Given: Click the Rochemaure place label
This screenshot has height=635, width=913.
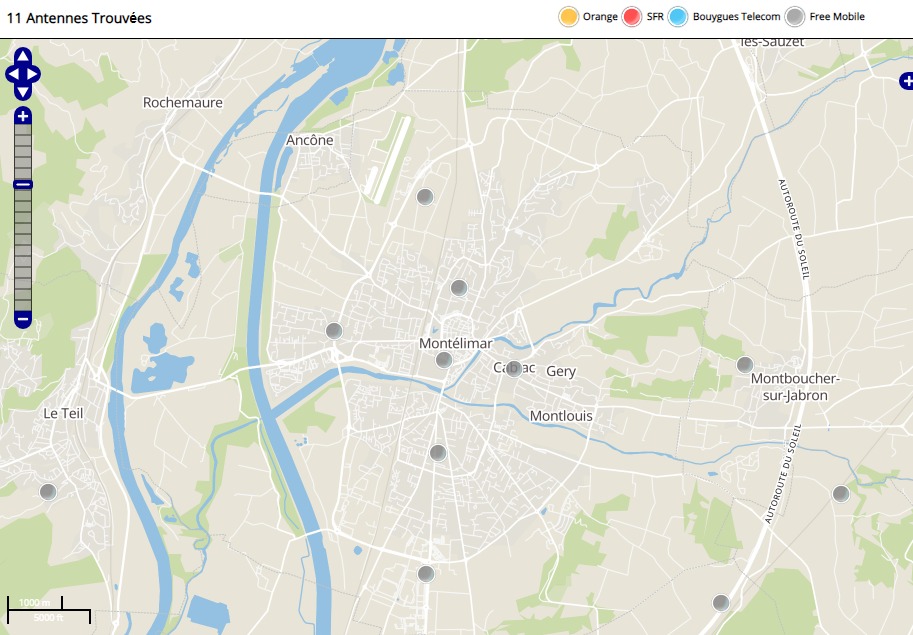Looking at the screenshot, I should point(183,102).
